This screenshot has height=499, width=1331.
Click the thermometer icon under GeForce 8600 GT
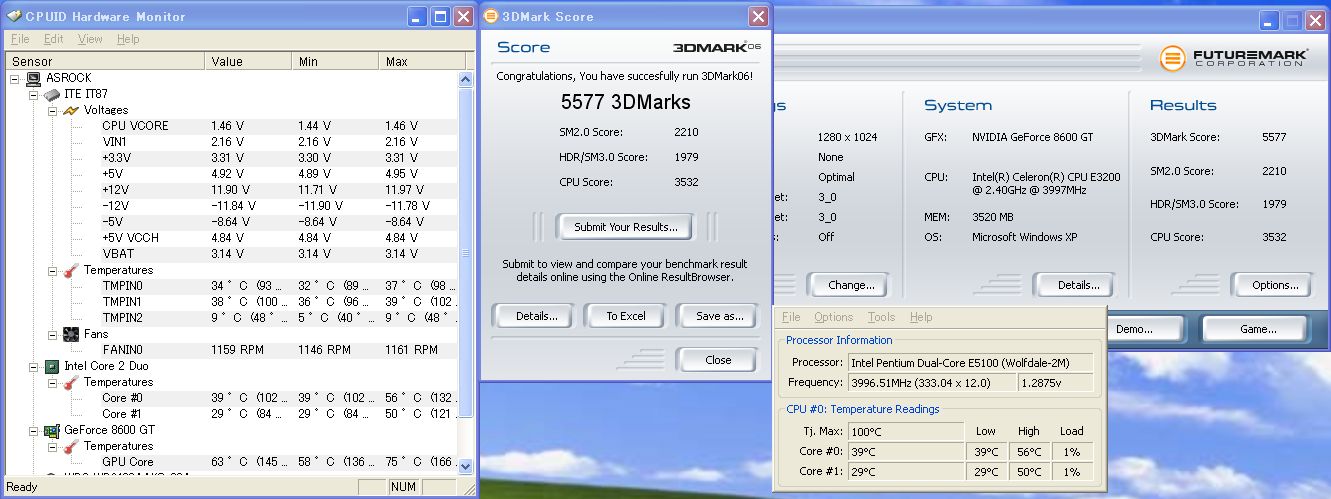[x=71, y=446]
